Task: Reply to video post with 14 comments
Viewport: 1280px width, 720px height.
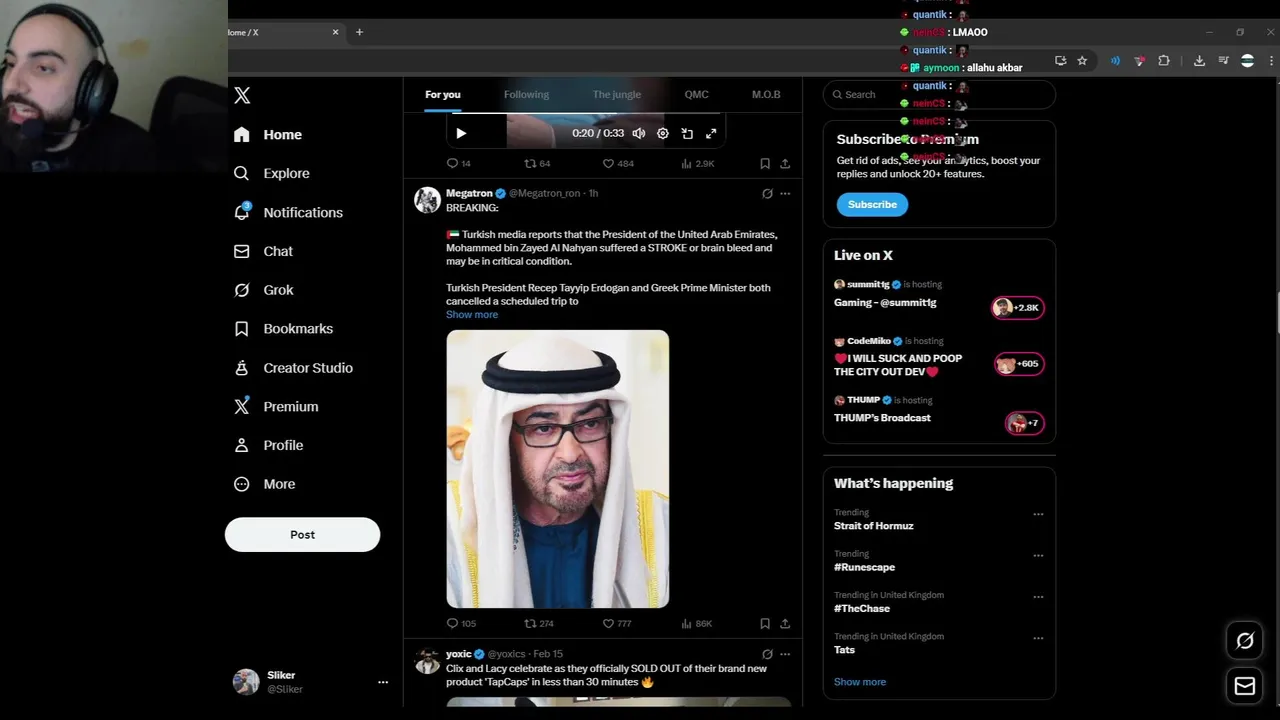Action: click(x=459, y=163)
